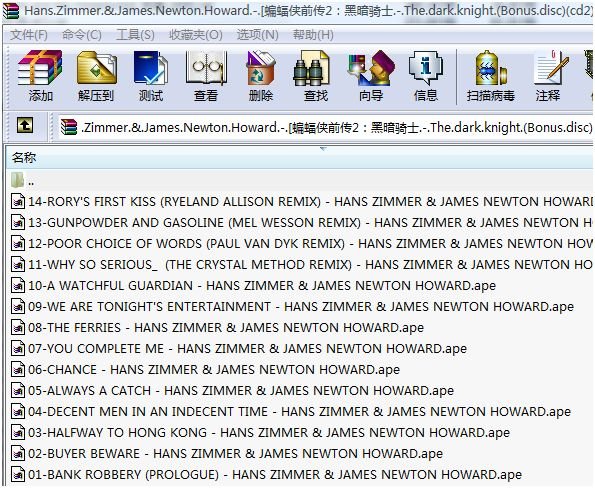Open the 命令(C) menu
Image resolution: width=595 pixels, height=488 pixels.
click(82, 35)
